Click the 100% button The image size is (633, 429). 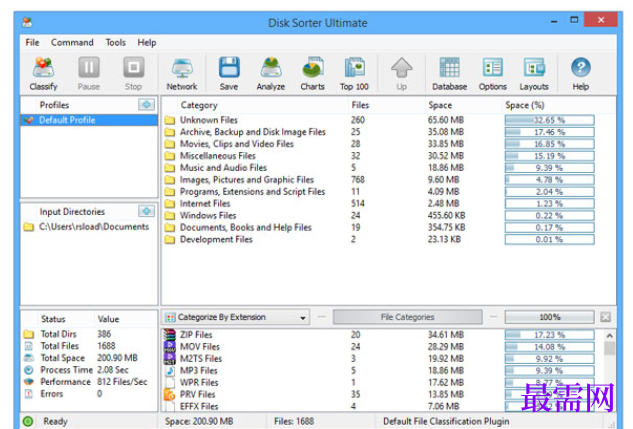click(x=549, y=317)
